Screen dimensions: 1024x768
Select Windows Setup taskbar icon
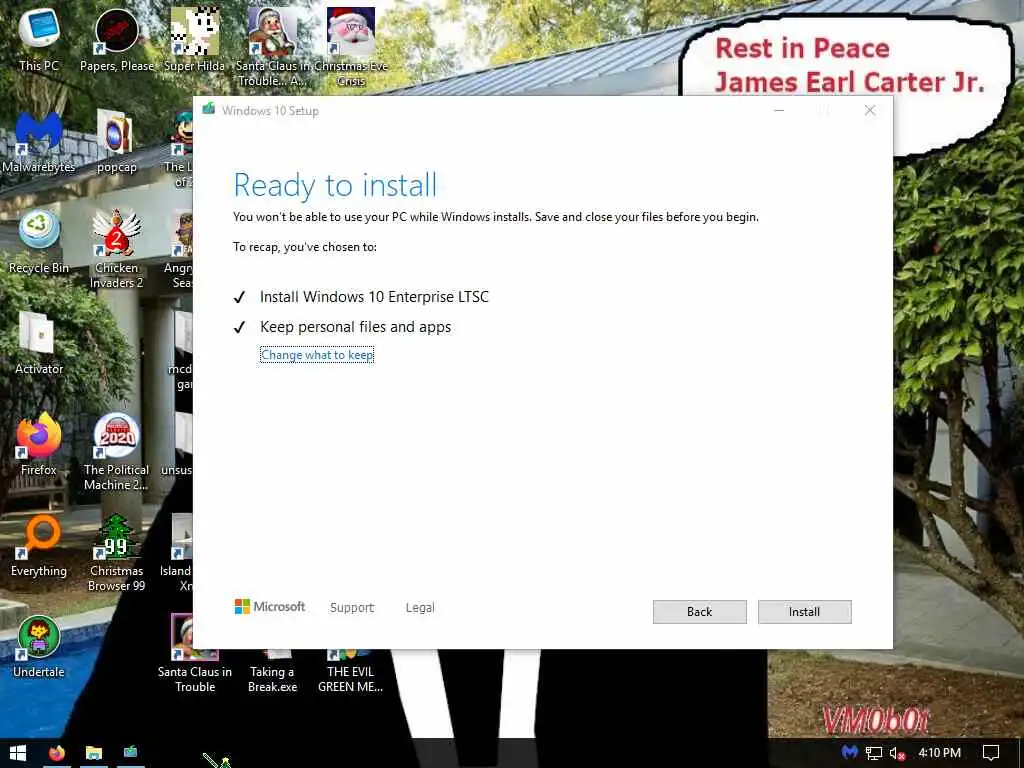click(x=131, y=753)
